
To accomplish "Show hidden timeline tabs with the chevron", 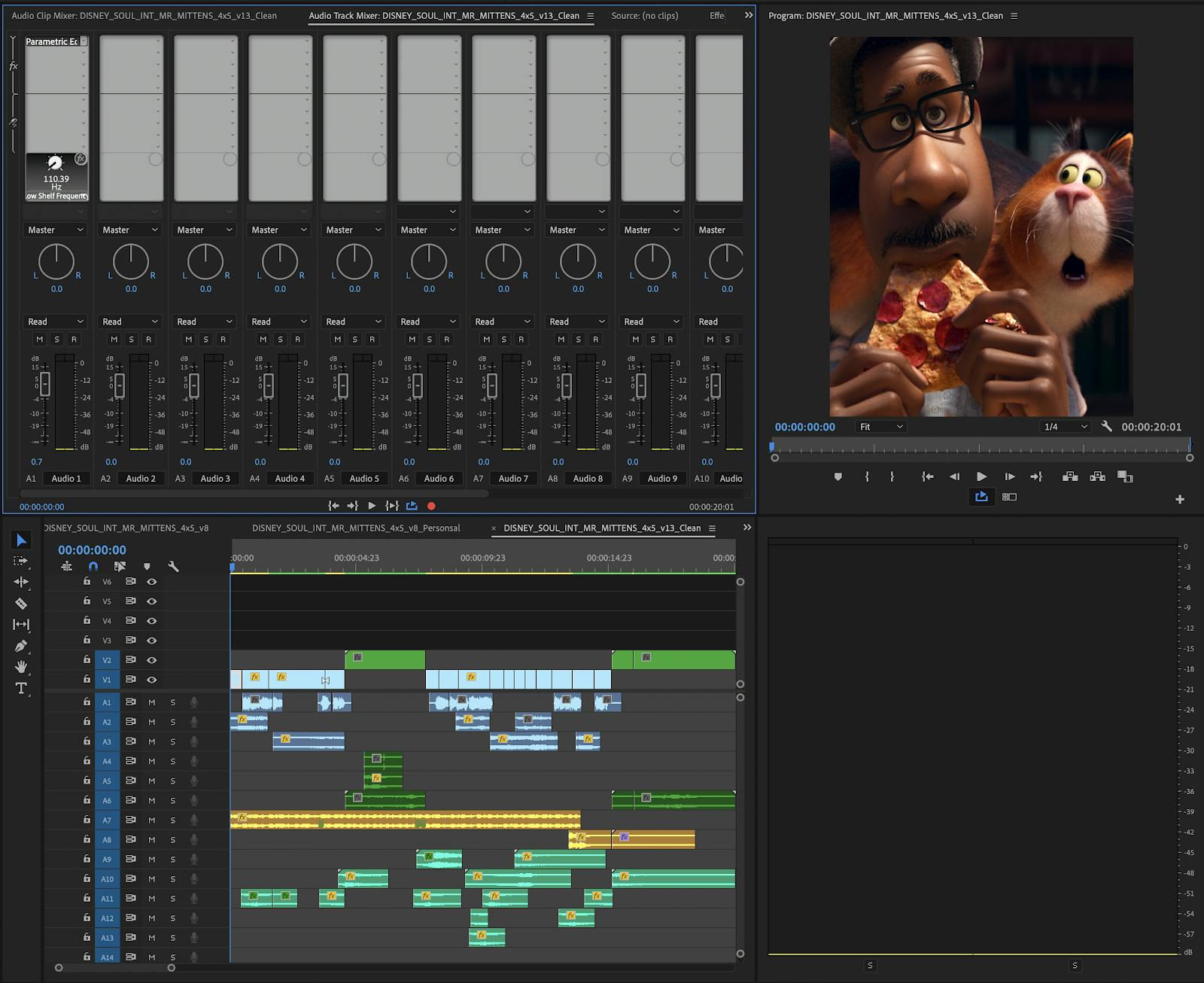I will tap(747, 528).
